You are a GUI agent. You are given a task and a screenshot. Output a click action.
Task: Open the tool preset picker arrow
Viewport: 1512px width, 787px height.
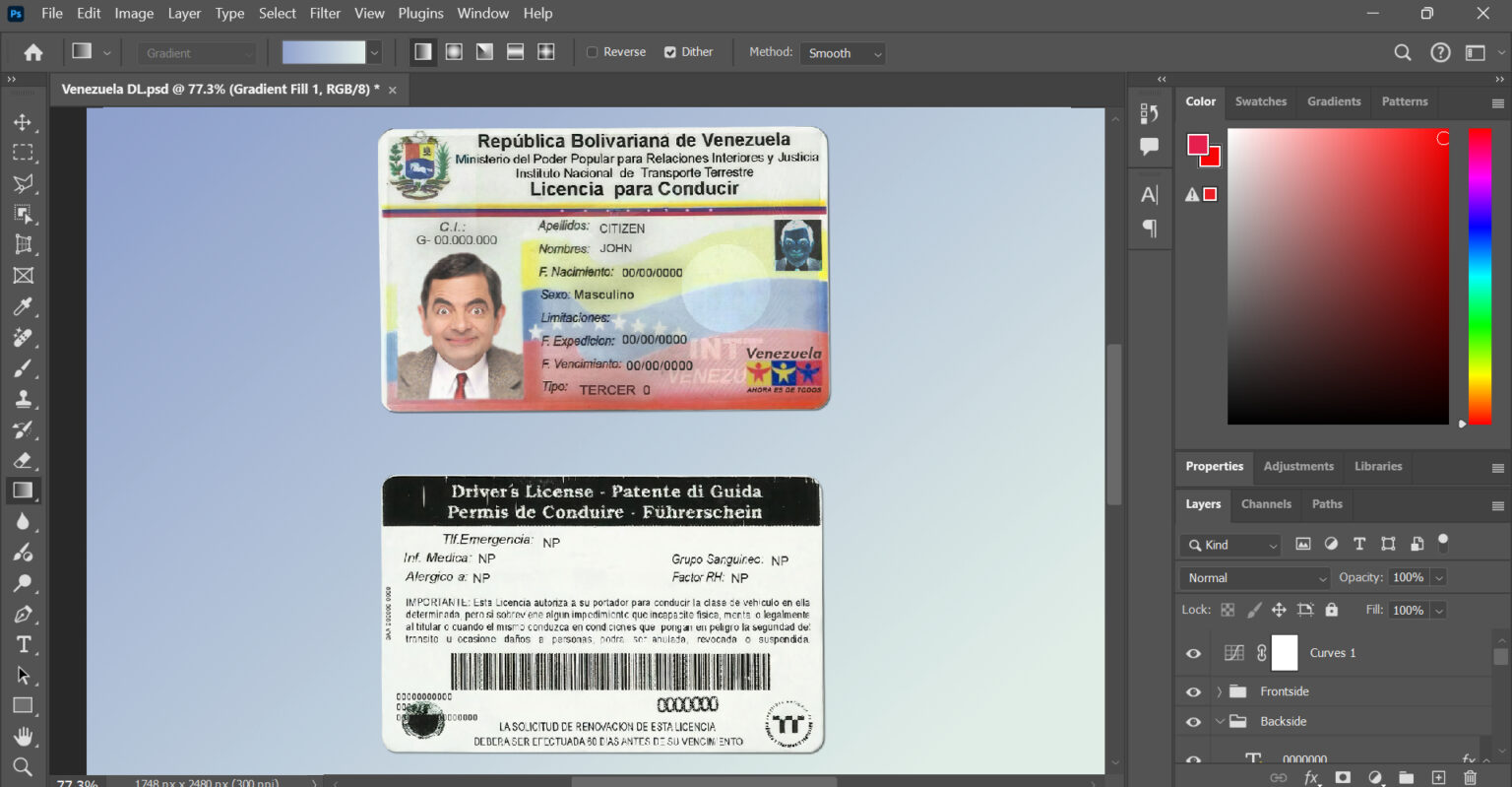point(107,52)
